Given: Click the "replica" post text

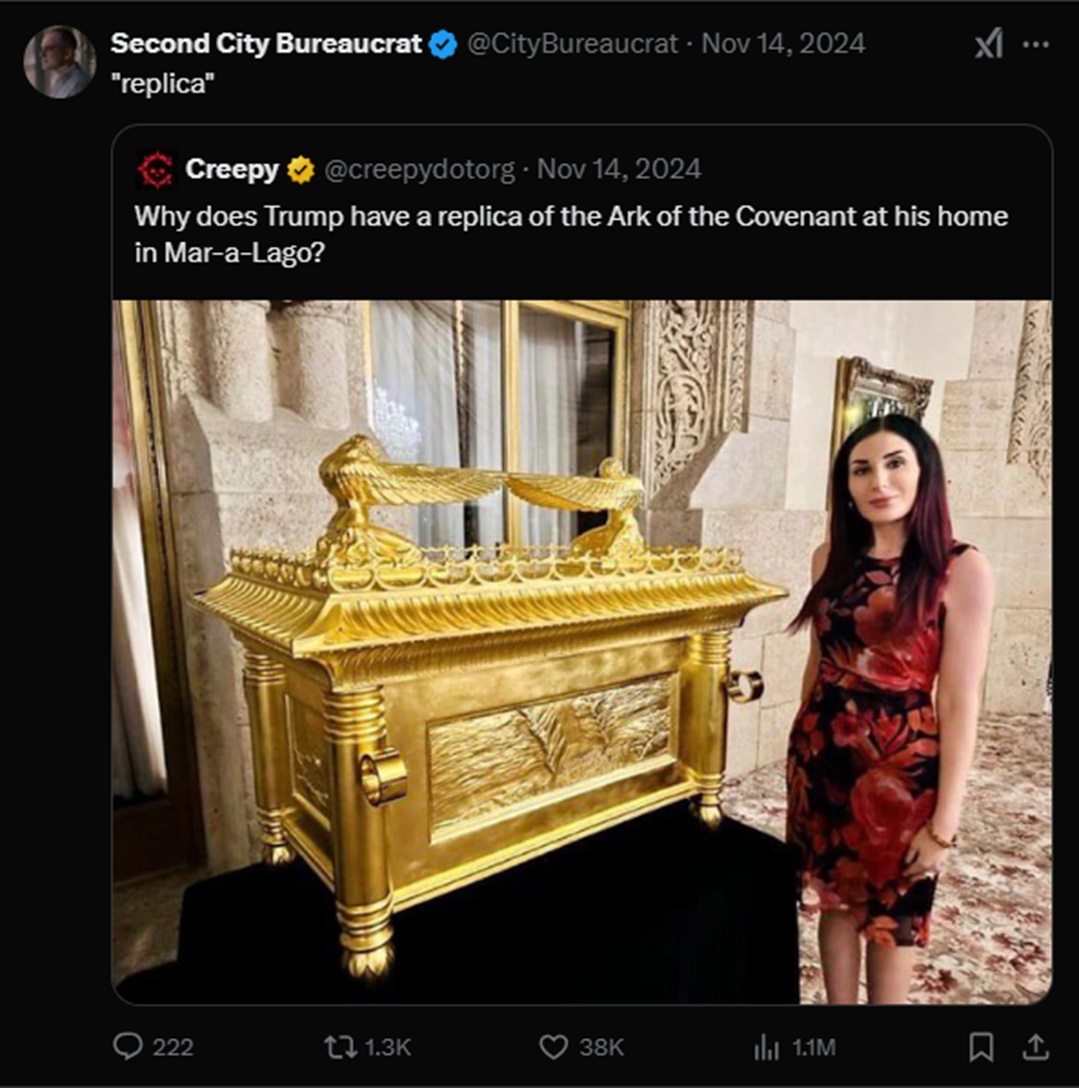Looking at the screenshot, I should point(162,83).
